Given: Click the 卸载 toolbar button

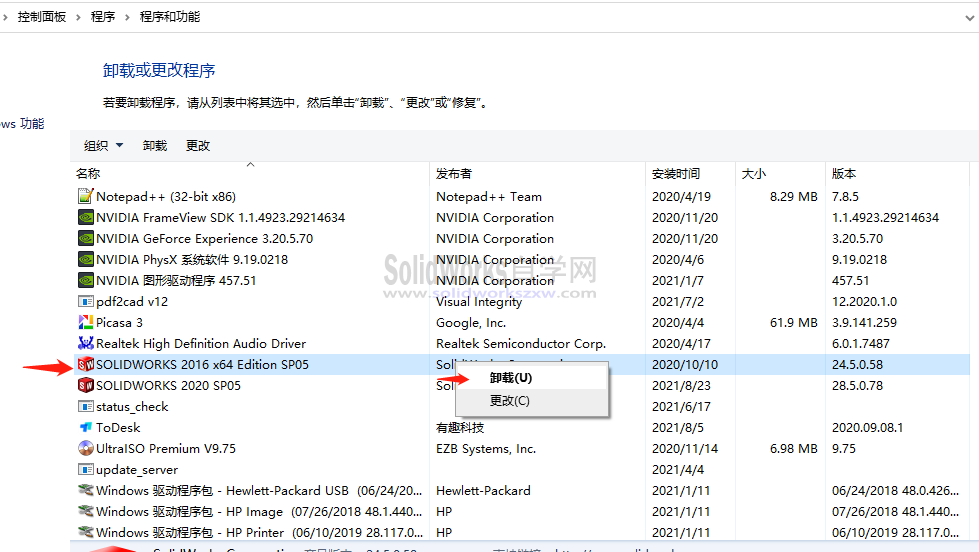Looking at the screenshot, I should click(155, 145).
